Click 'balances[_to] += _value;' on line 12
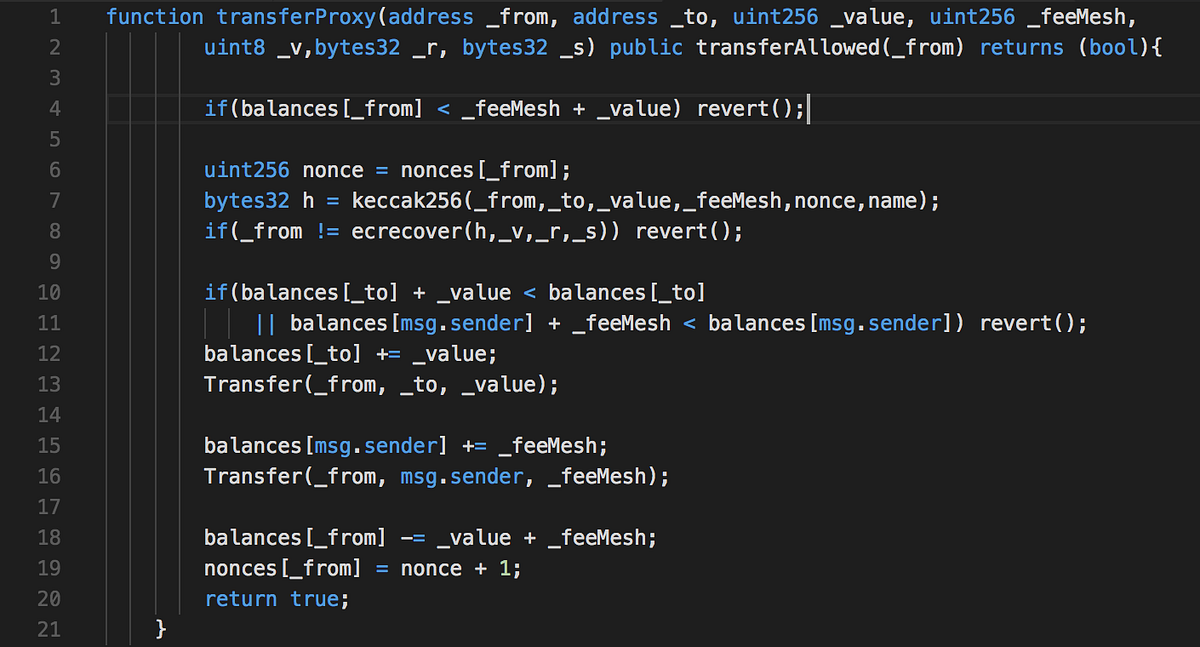The image size is (1200, 647). point(351,354)
